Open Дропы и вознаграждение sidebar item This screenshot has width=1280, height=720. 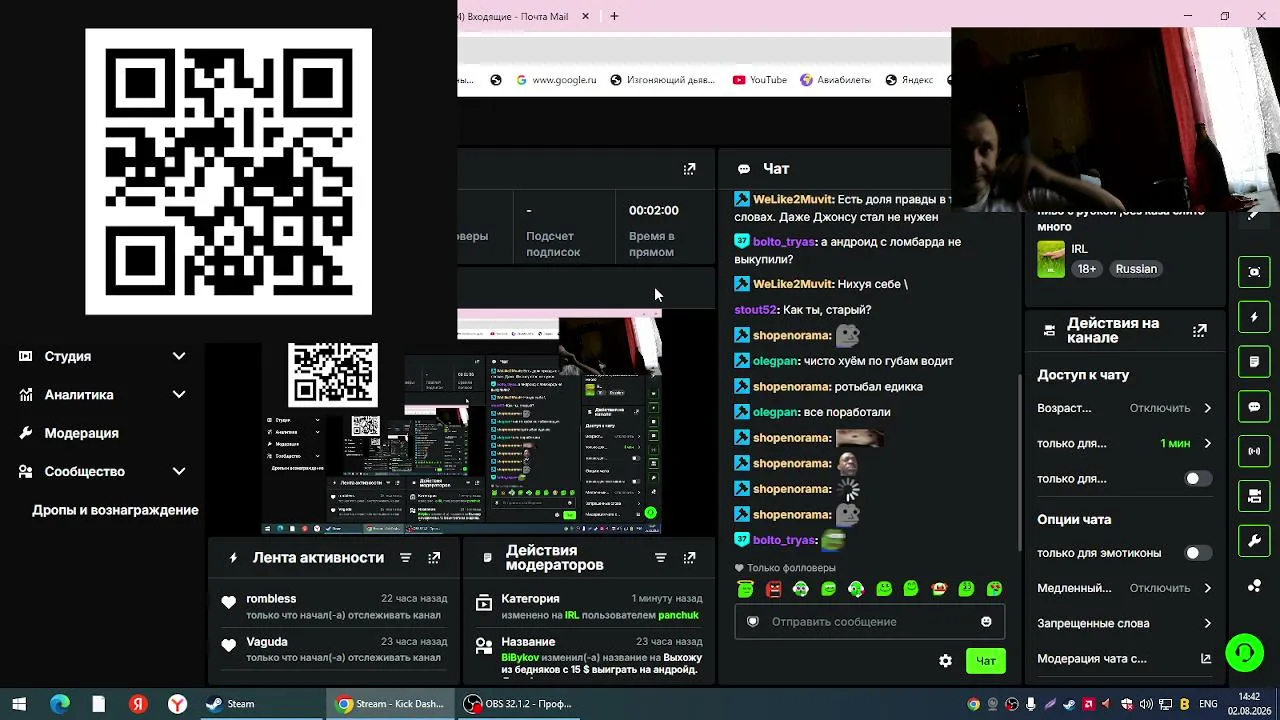point(115,510)
